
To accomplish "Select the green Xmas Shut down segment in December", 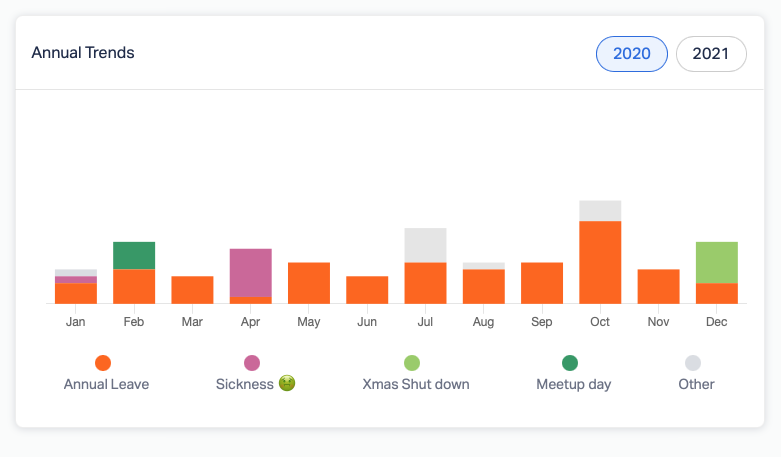I will coord(717,262).
